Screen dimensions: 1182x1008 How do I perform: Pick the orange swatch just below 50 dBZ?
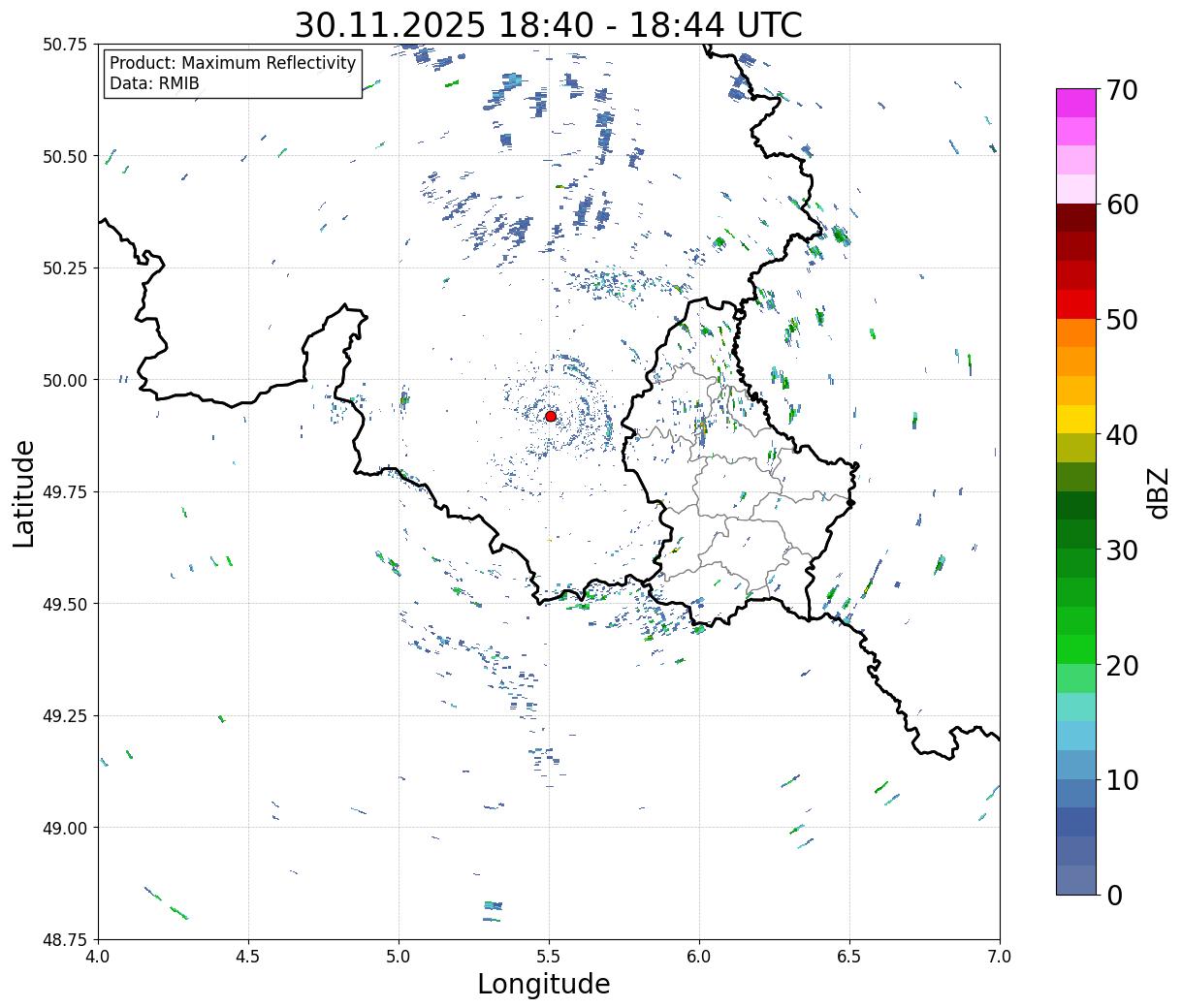(x=1076, y=333)
